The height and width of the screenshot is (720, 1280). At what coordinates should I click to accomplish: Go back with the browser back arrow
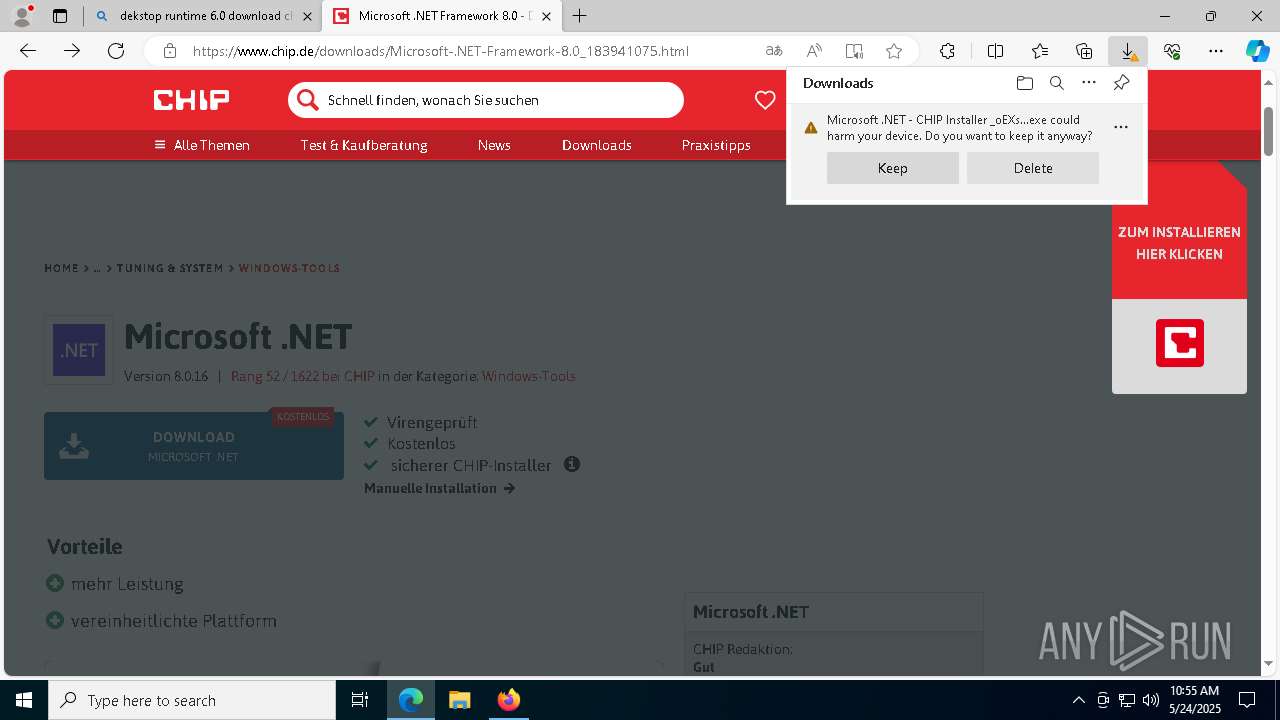tap(28, 51)
